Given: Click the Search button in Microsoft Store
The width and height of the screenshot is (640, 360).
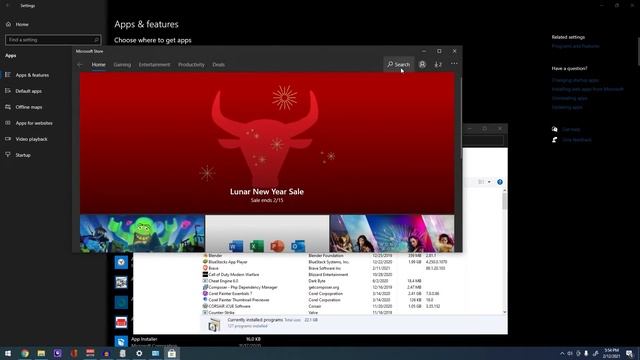Looking at the screenshot, I should tap(398, 64).
